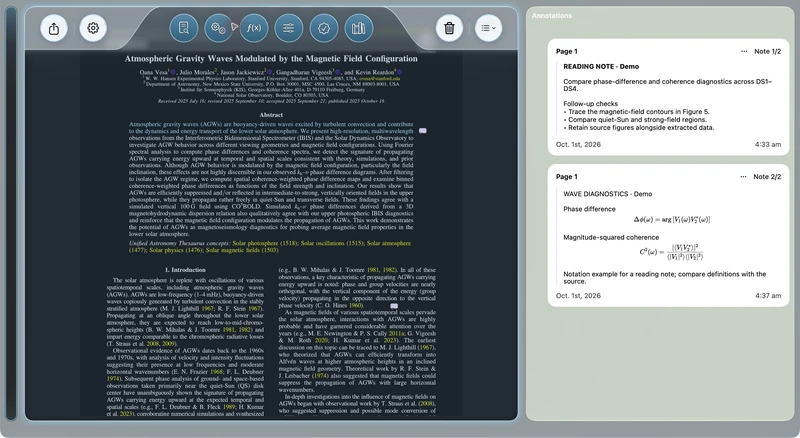Click the '4:37 am' timestamp
Screen dimensions: 800x438
point(768,296)
